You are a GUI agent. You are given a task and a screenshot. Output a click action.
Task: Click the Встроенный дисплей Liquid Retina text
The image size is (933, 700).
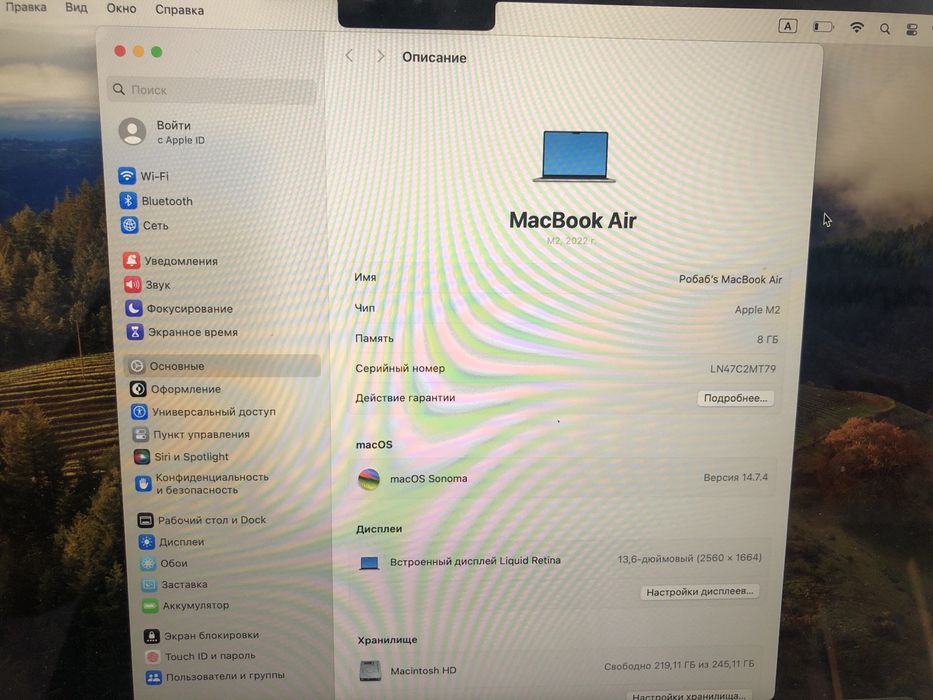pyautogui.click(x=475, y=561)
